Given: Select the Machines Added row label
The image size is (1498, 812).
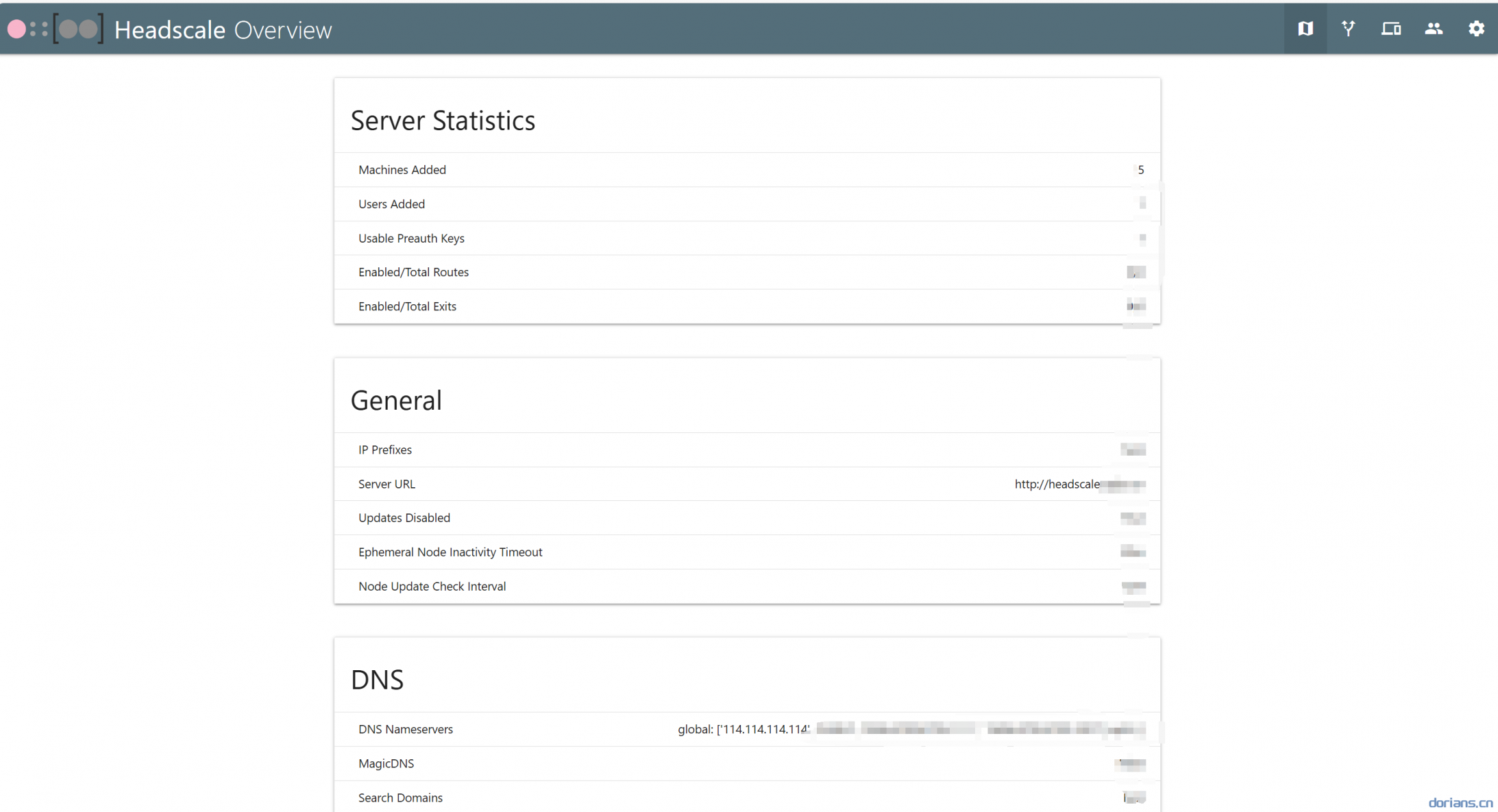Looking at the screenshot, I should tap(402, 170).
